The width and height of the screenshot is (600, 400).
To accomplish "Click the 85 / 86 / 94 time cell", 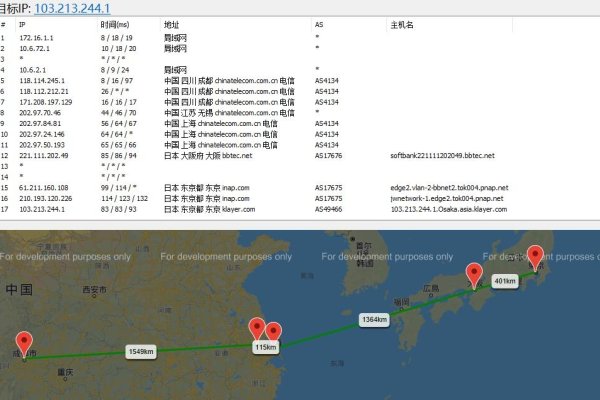I will [119, 156].
